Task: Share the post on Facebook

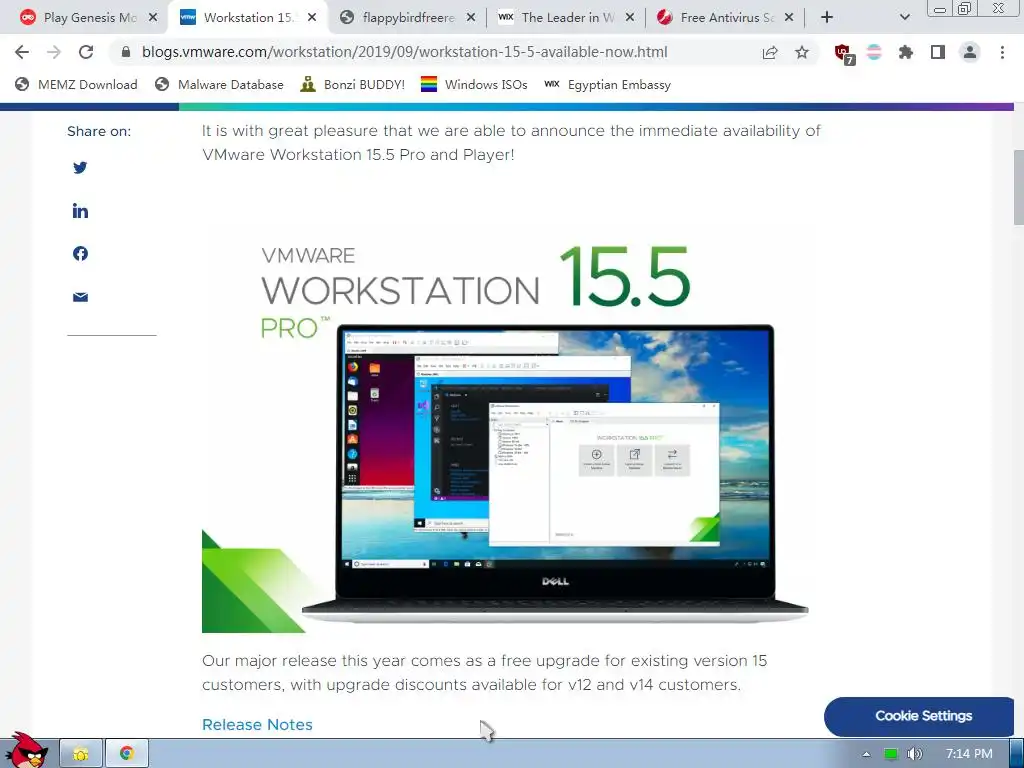Action: (x=80, y=253)
